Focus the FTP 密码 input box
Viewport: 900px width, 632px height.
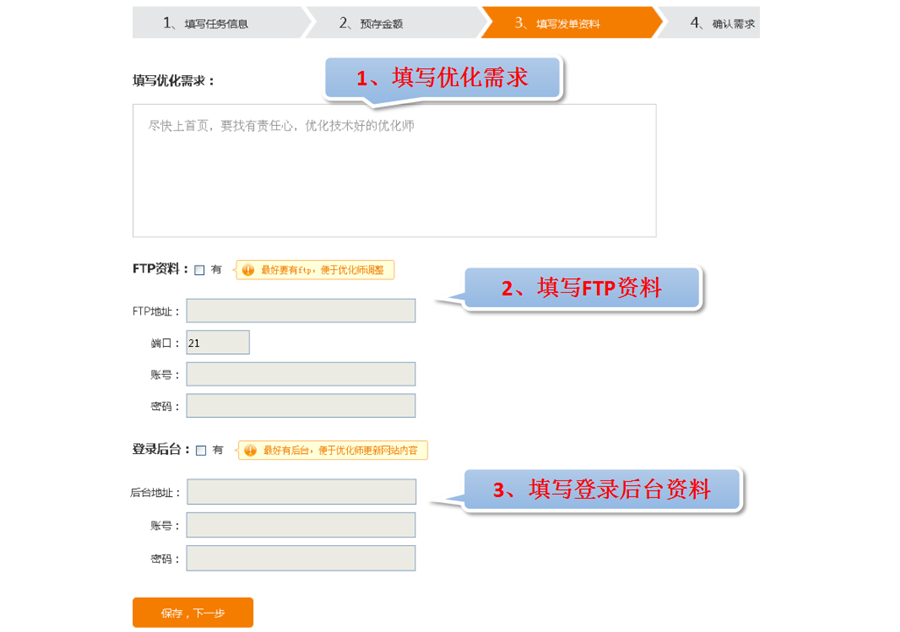(300, 405)
